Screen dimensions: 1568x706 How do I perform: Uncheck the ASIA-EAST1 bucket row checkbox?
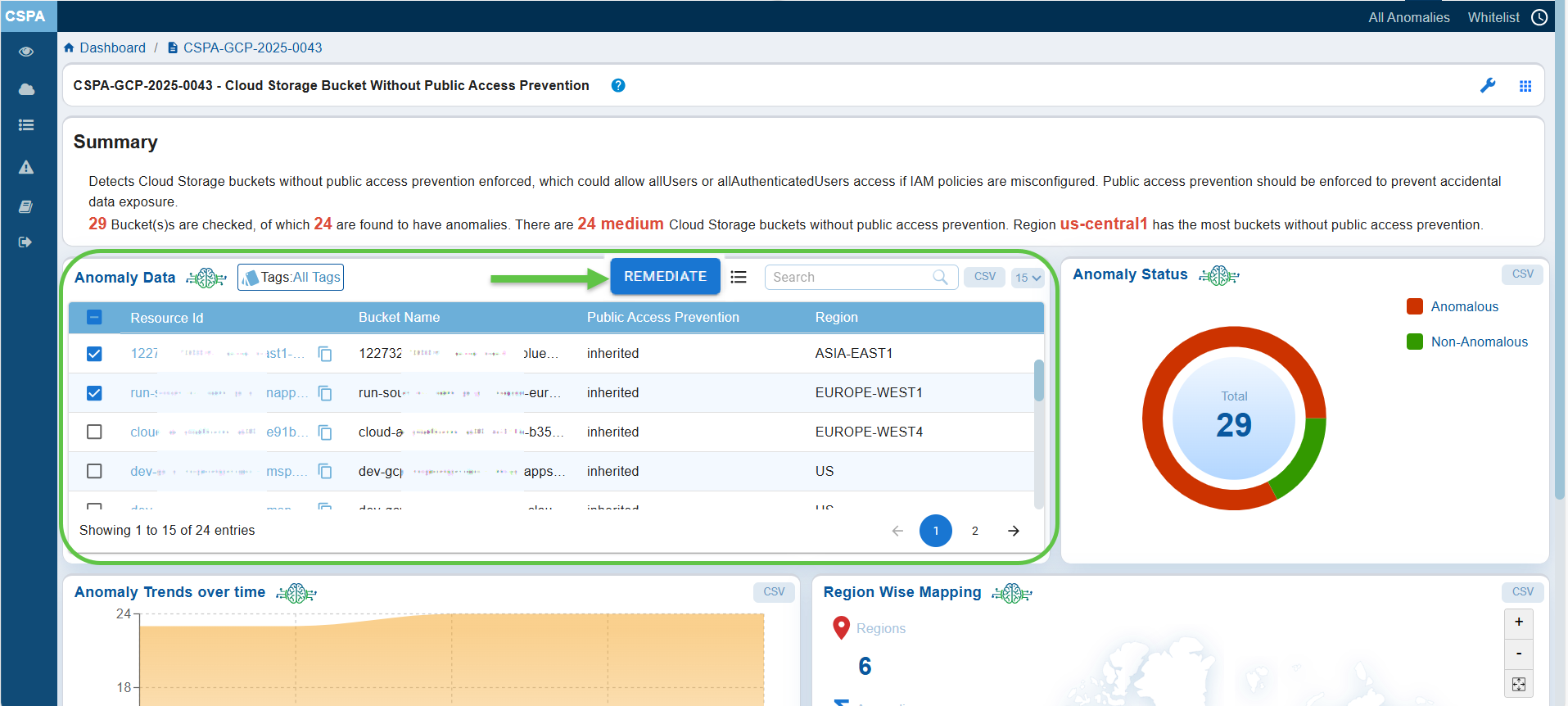point(94,354)
